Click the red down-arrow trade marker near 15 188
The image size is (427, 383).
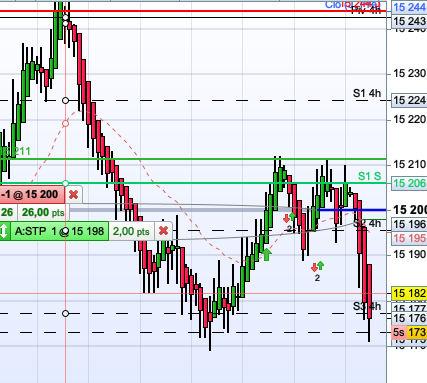point(314,267)
